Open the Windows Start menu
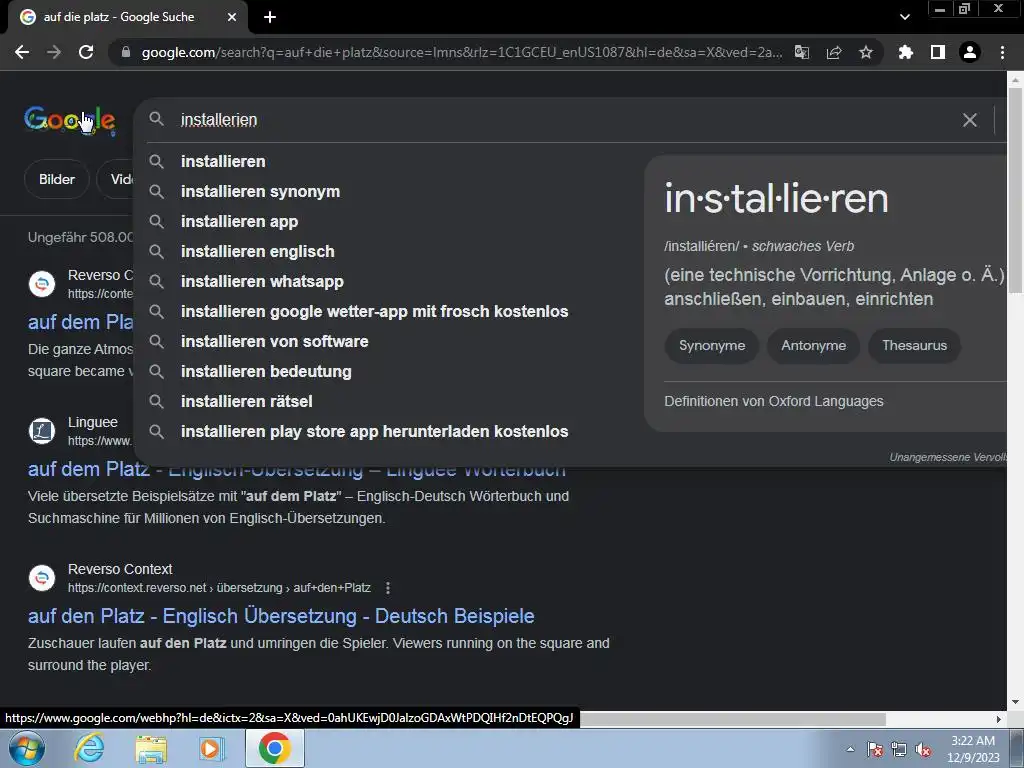 27,748
